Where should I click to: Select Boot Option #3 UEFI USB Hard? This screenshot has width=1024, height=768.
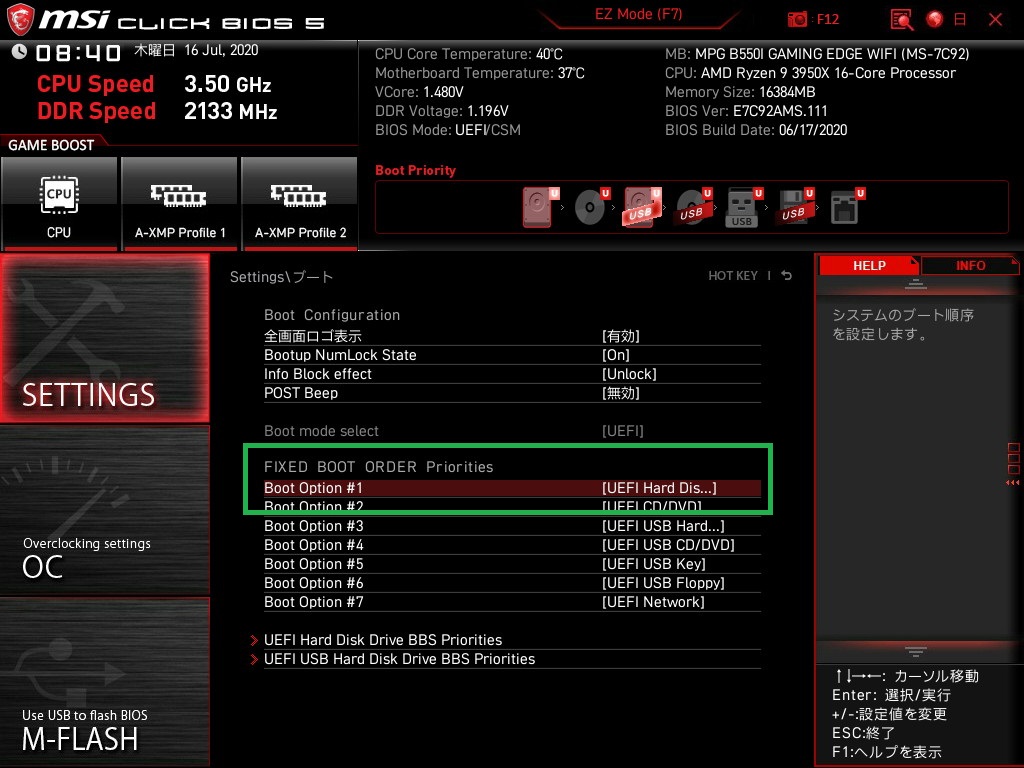coord(512,526)
